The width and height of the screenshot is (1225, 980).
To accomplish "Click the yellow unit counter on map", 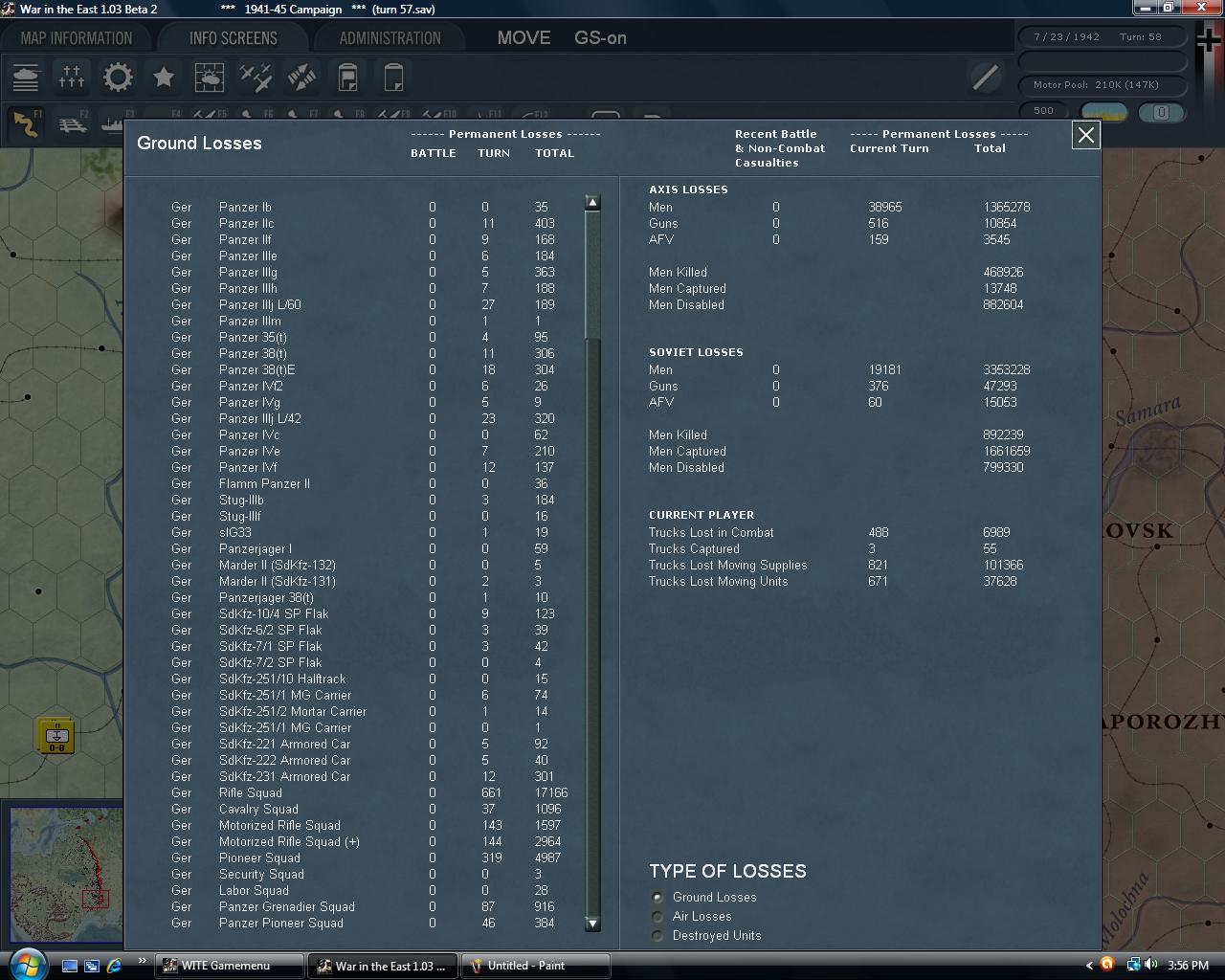I will (x=56, y=736).
